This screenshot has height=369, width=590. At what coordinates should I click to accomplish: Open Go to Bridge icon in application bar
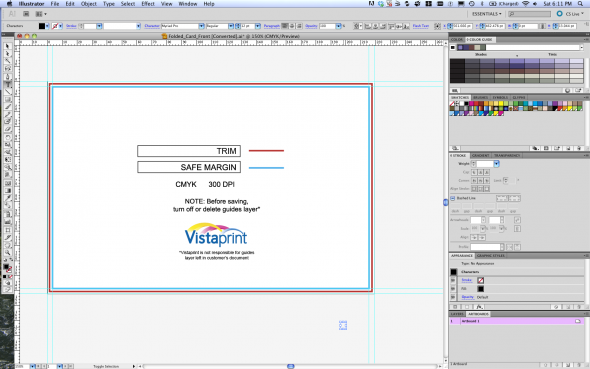[26, 14]
